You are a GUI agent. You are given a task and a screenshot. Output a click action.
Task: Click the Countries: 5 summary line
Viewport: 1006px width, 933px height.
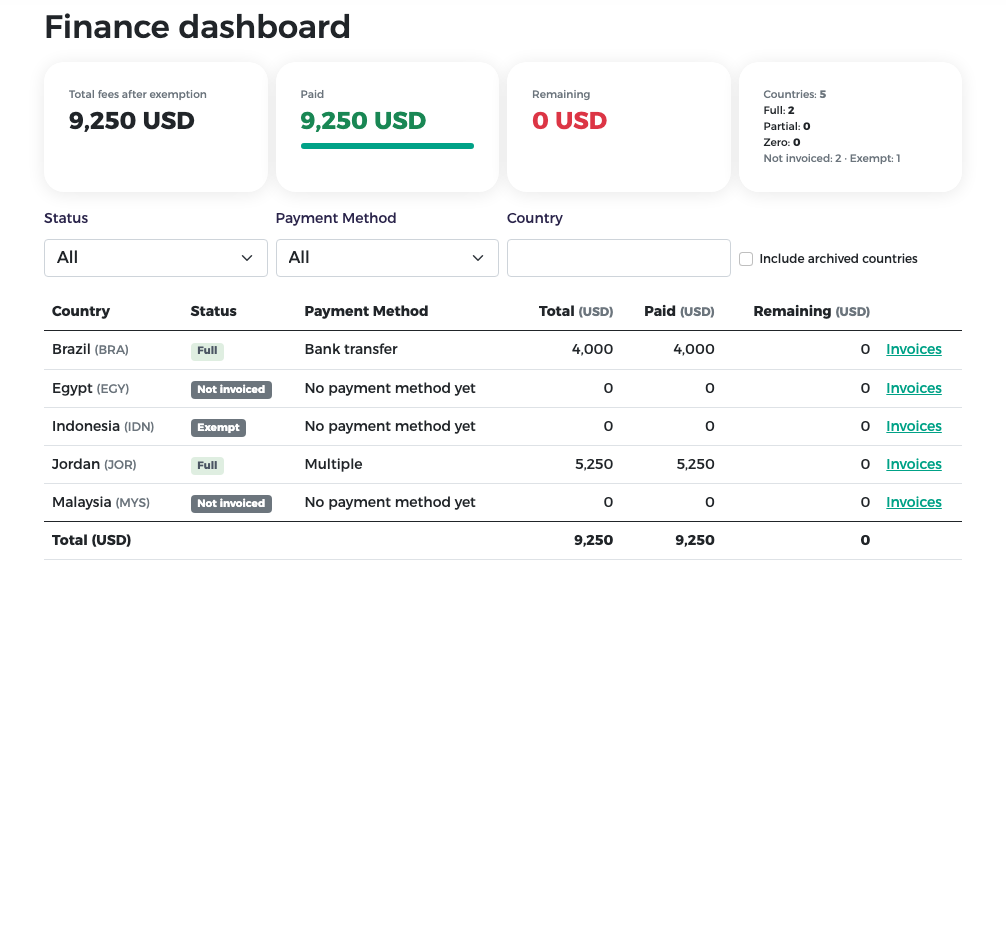click(x=794, y=94)
